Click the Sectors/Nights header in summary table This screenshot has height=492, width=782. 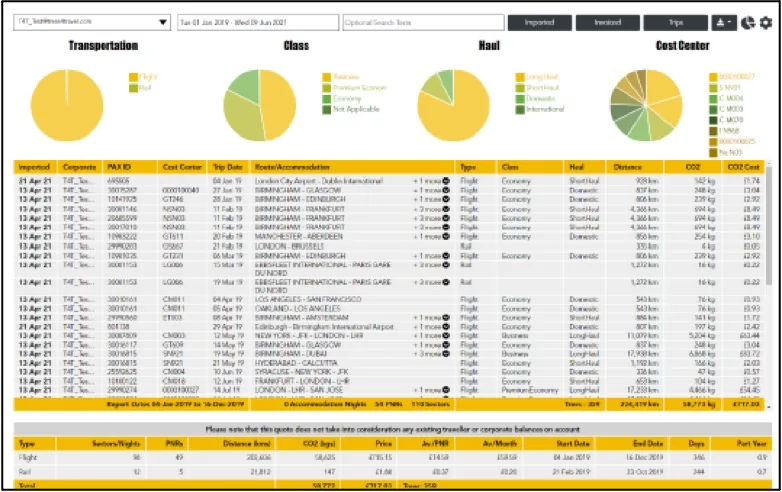point(99,443)
